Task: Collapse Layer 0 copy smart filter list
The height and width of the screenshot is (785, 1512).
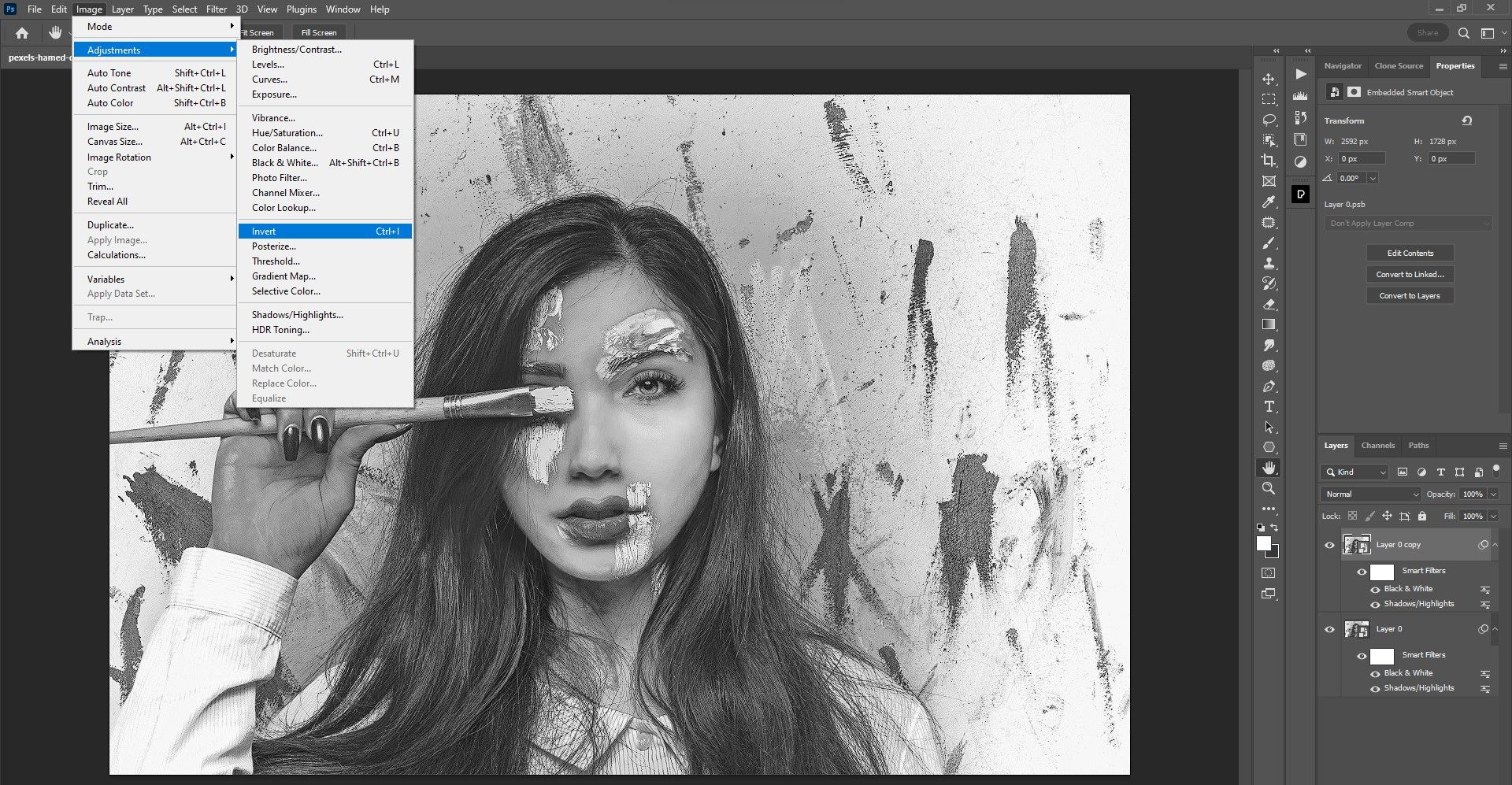Action: point(1495,545)
